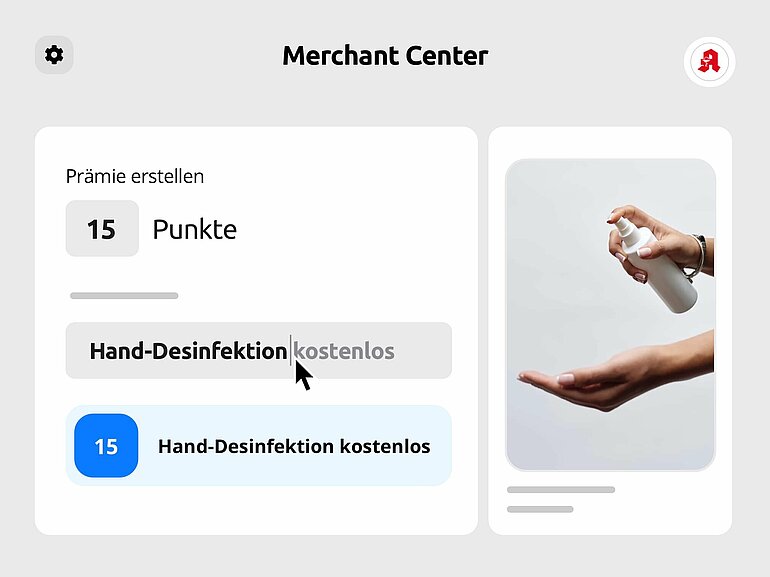Click the shorter gray caption line below photo
This screenshot has height=577, width=770.
540,509
